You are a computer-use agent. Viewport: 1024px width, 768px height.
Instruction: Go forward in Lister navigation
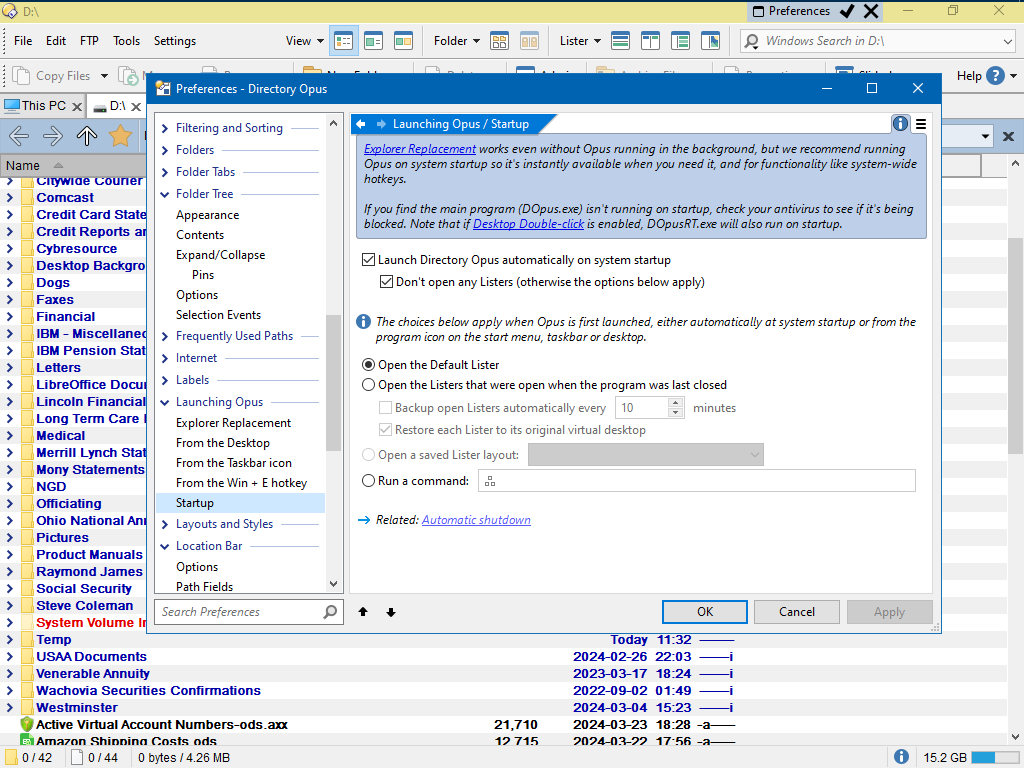[x=53, y=136]
